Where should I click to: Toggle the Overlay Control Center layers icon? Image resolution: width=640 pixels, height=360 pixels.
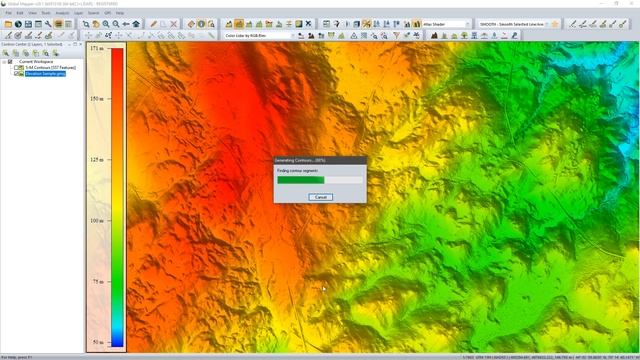(58, 24)
